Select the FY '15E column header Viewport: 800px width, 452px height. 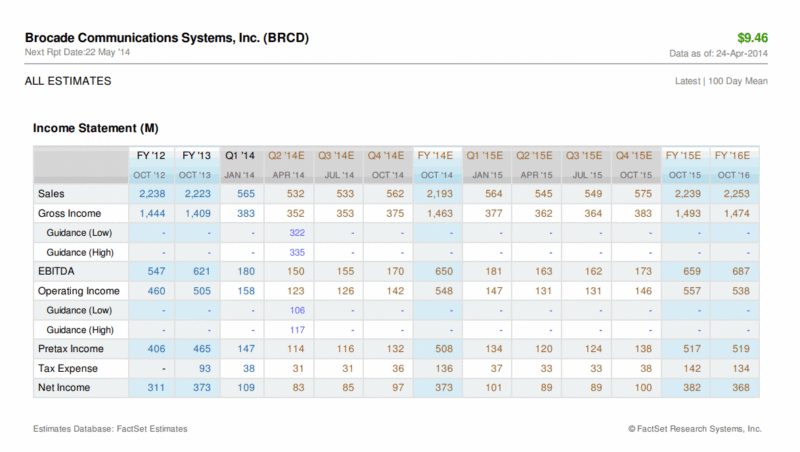(x=683, y=156)
